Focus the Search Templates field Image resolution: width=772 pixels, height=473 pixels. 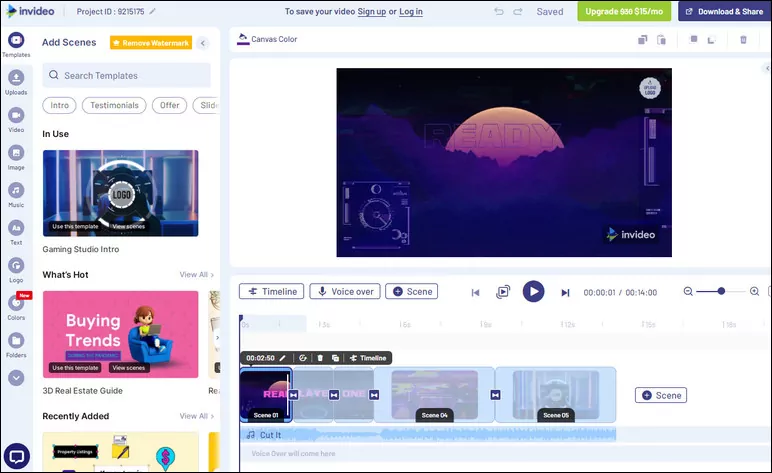(x=127, y=75)
